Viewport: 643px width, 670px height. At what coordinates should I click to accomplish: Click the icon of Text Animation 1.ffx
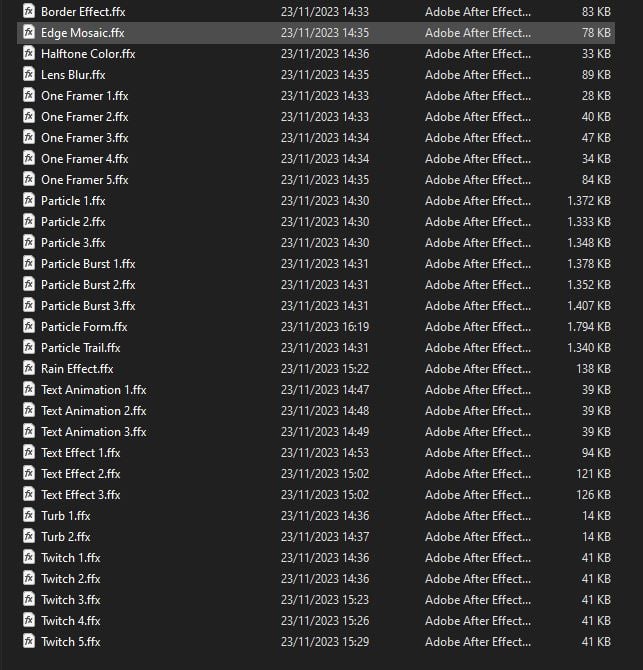(29, 389)
